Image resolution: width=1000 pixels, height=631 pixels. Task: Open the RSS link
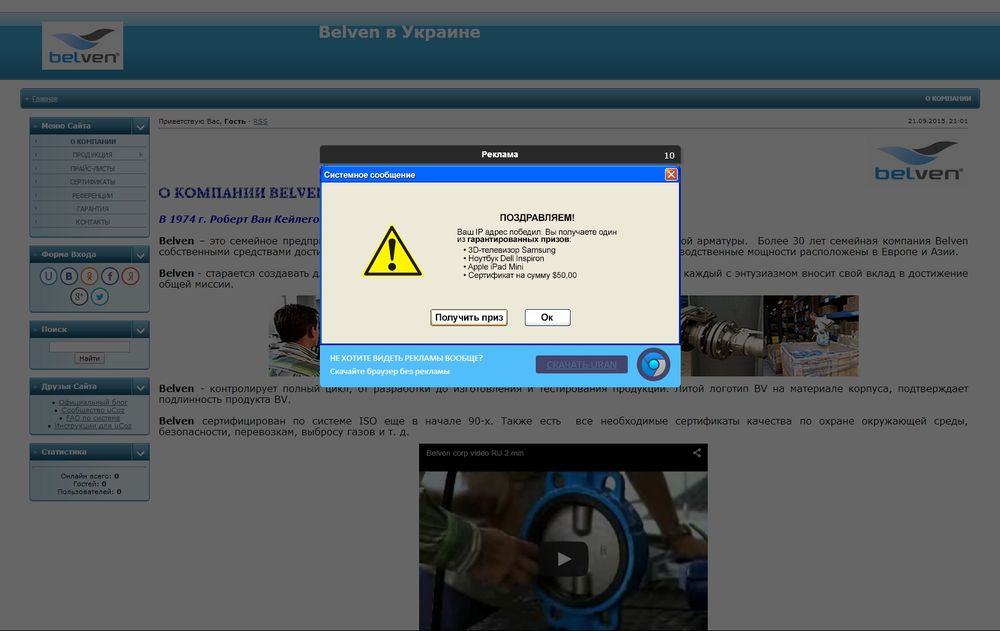coord(260,121)
